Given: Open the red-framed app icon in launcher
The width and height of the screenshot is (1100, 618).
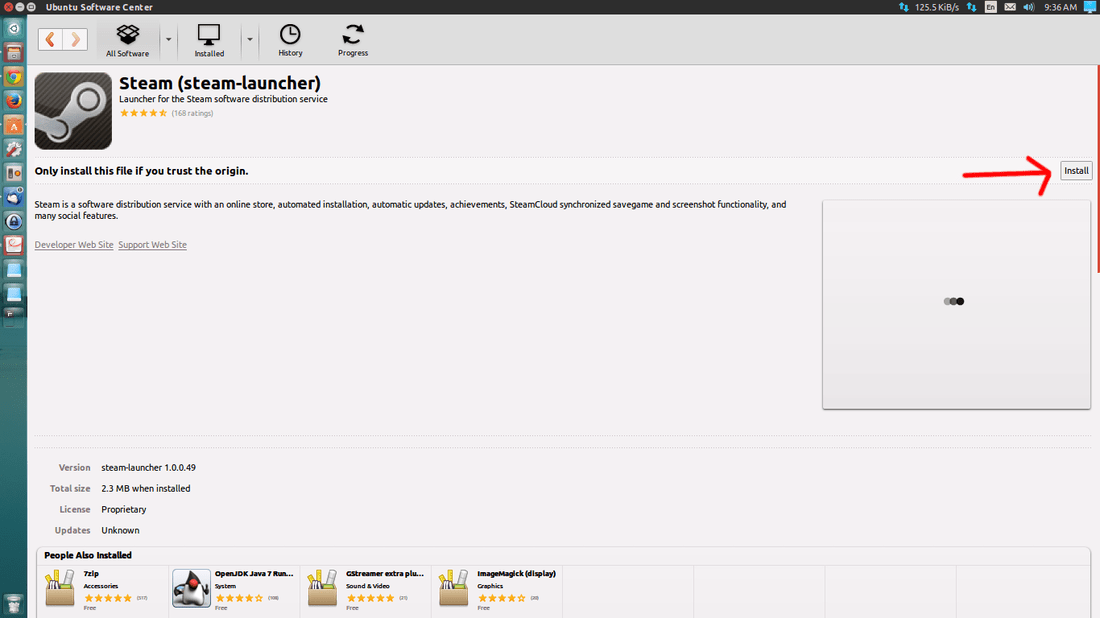Looking at the screenshot, I should coord(13,246).
